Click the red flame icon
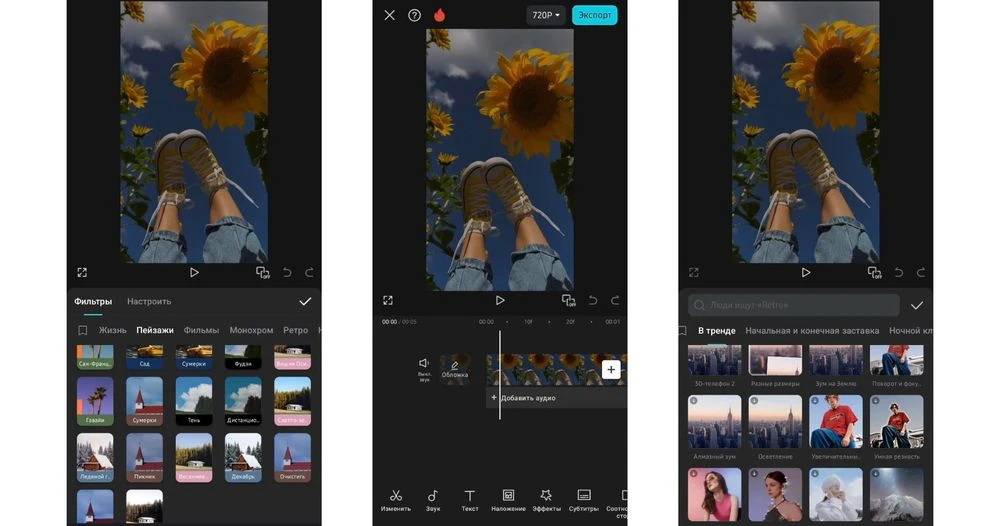The image size is (1000, 526). tap(439, 15)
